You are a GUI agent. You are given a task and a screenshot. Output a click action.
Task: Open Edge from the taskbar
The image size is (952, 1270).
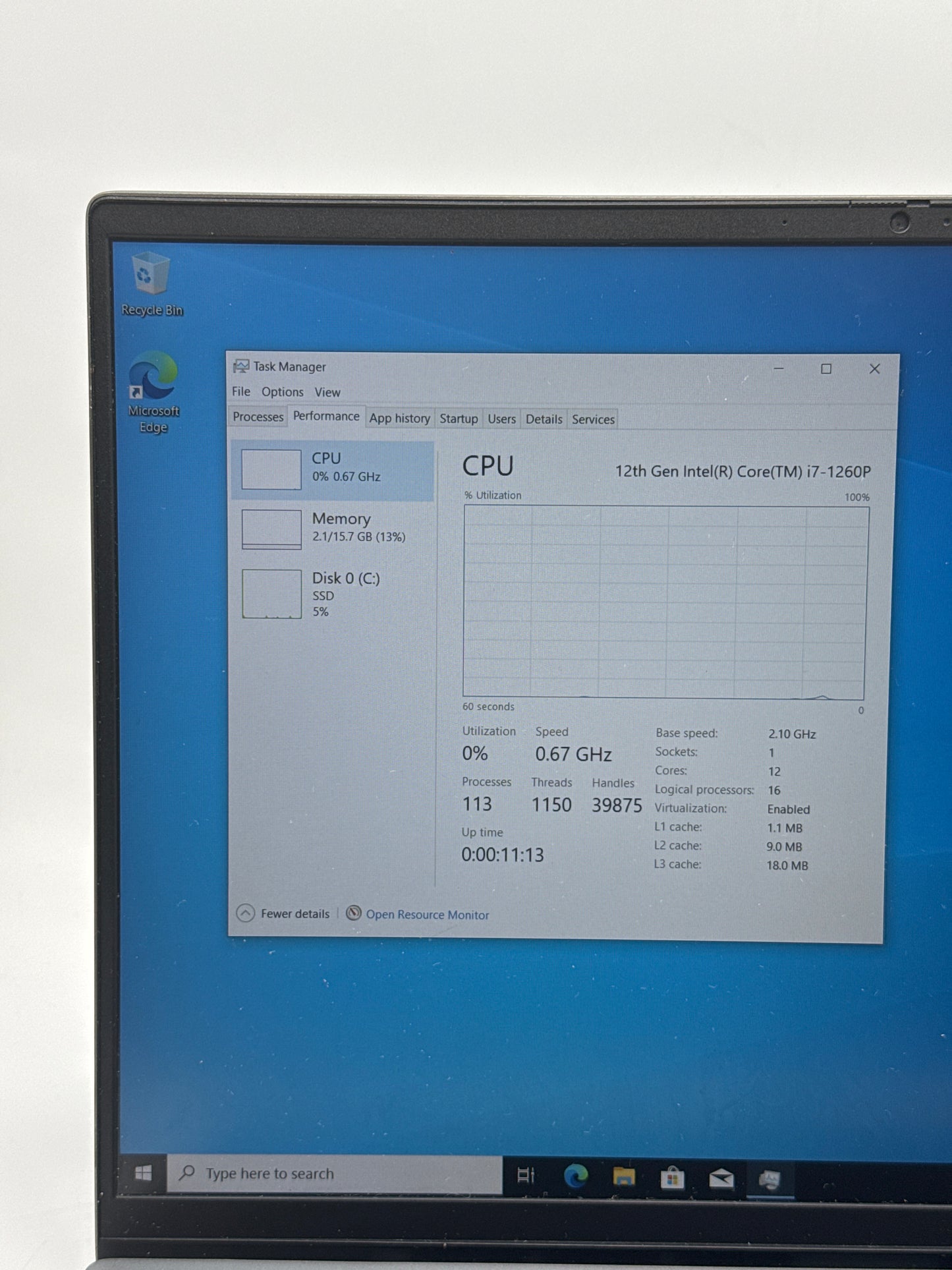576,1176
